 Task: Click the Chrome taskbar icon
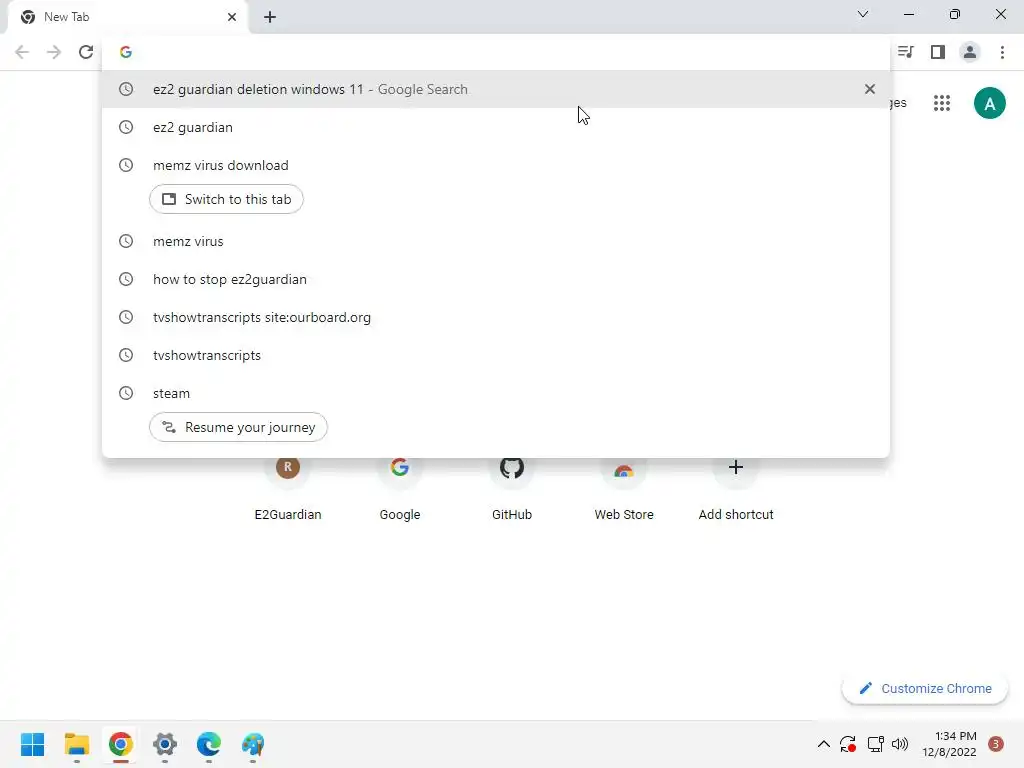(x=121, y=744)
